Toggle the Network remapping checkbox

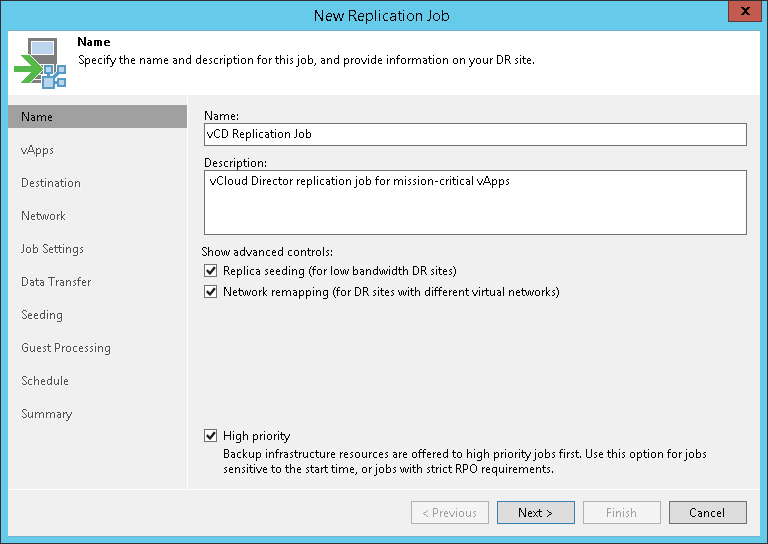(210, 292)
